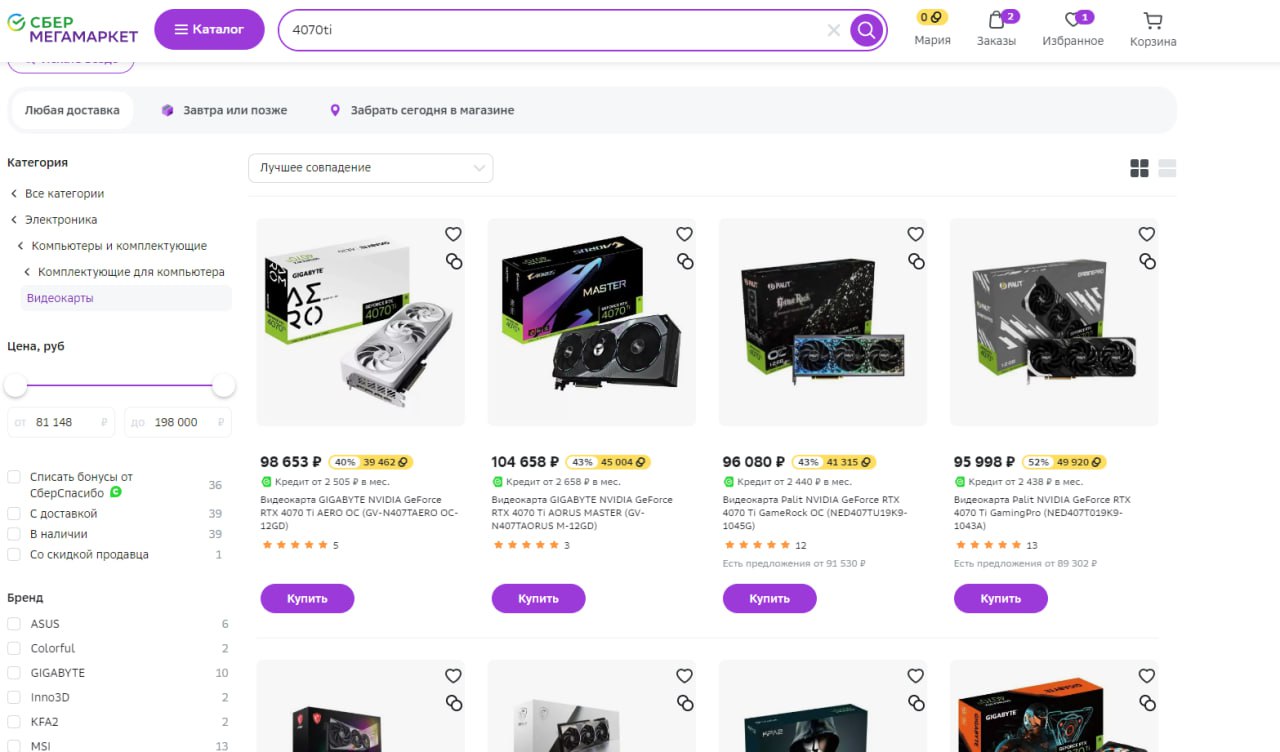
Task: Click the right price slider handle
Action: pos(224,385)
